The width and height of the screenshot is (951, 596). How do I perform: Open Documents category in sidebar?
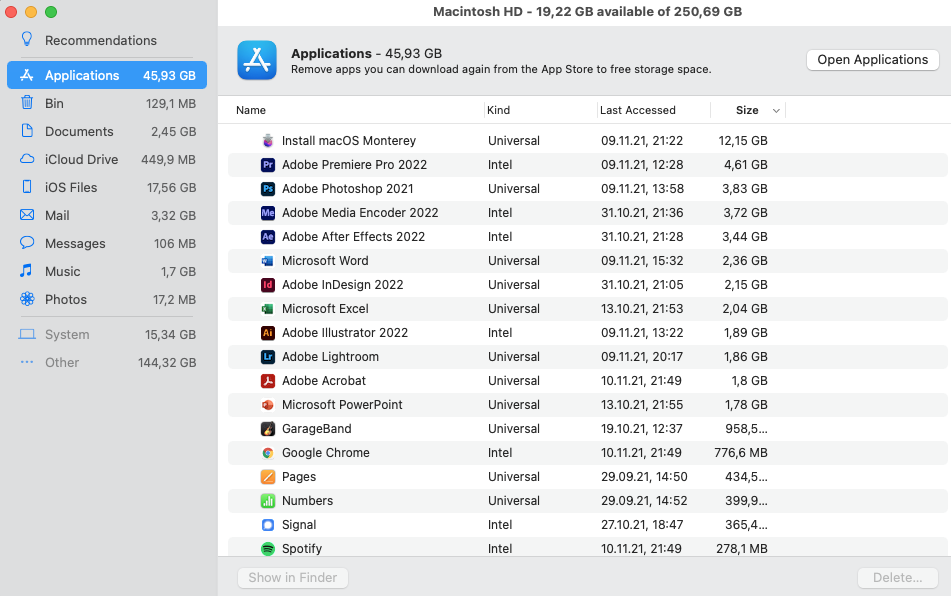(107, 131)
